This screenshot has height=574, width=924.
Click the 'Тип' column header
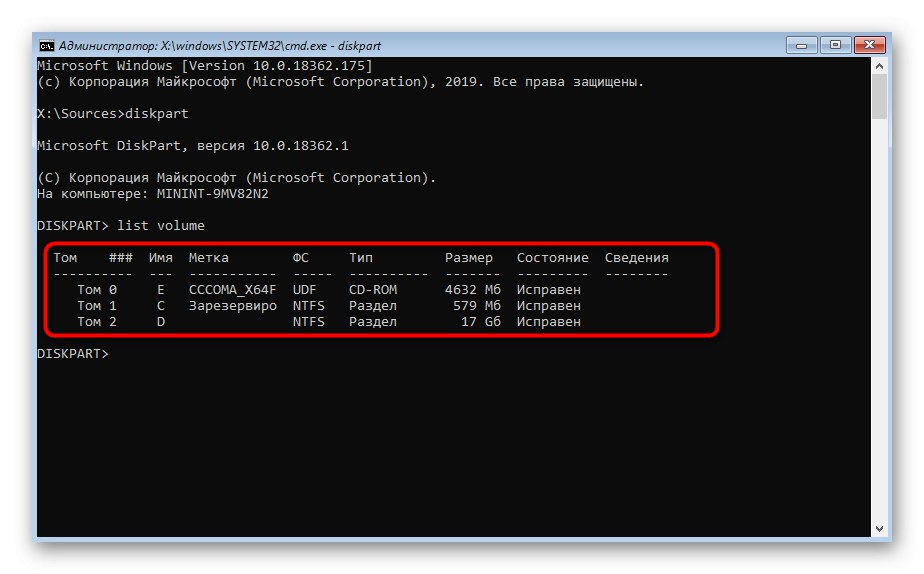pos(361,258)
